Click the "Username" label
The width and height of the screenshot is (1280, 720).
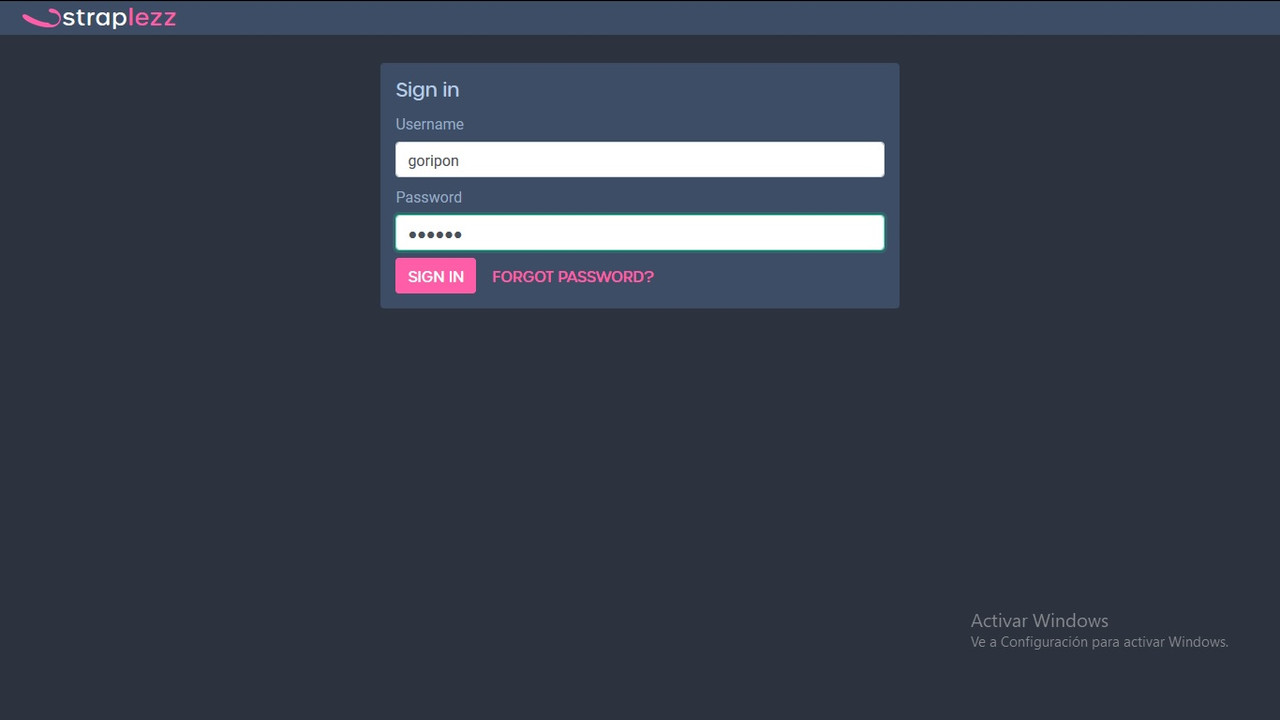[430, 124]
